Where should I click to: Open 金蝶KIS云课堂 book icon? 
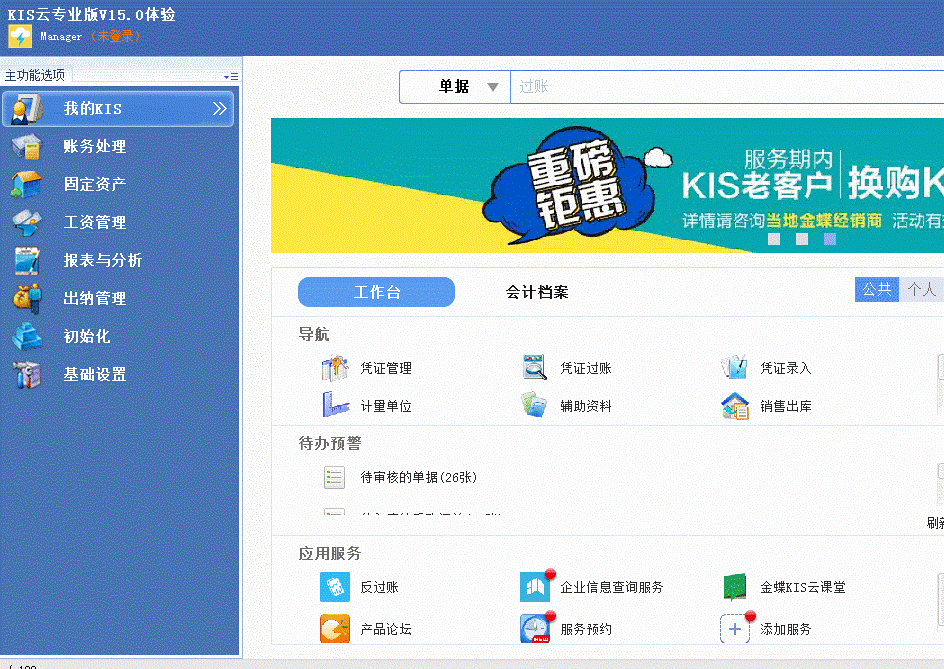[x=735, y=587]
